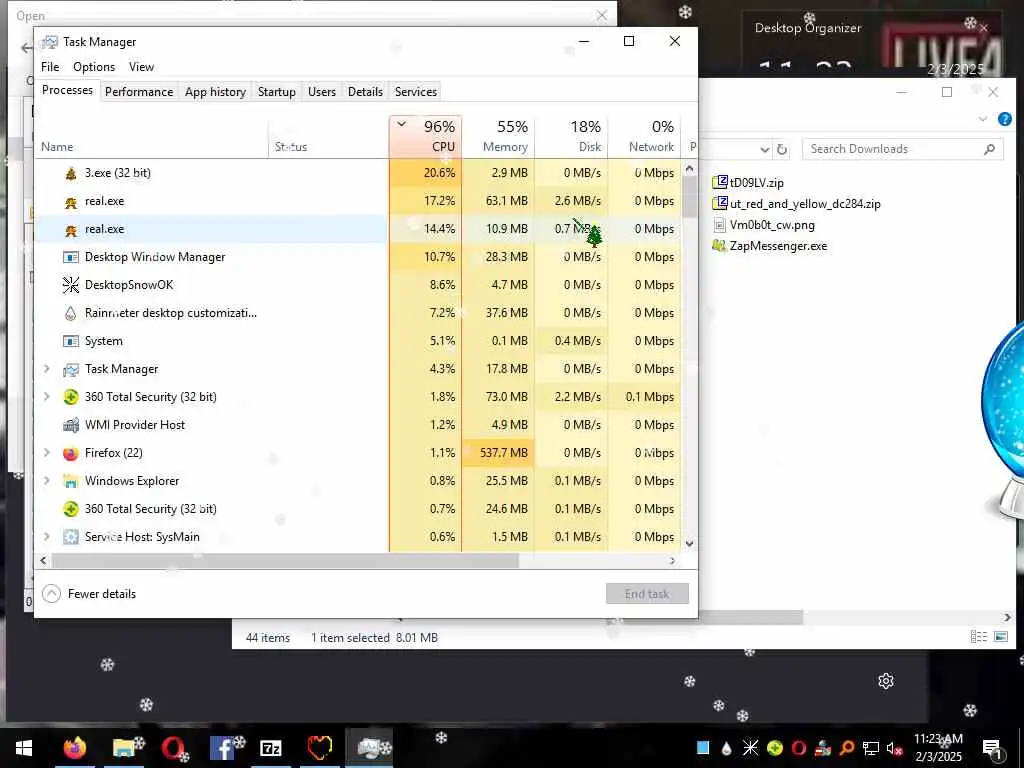Click icon of 360 Total Security using 24.6 MB

click(x=71, y=509)
